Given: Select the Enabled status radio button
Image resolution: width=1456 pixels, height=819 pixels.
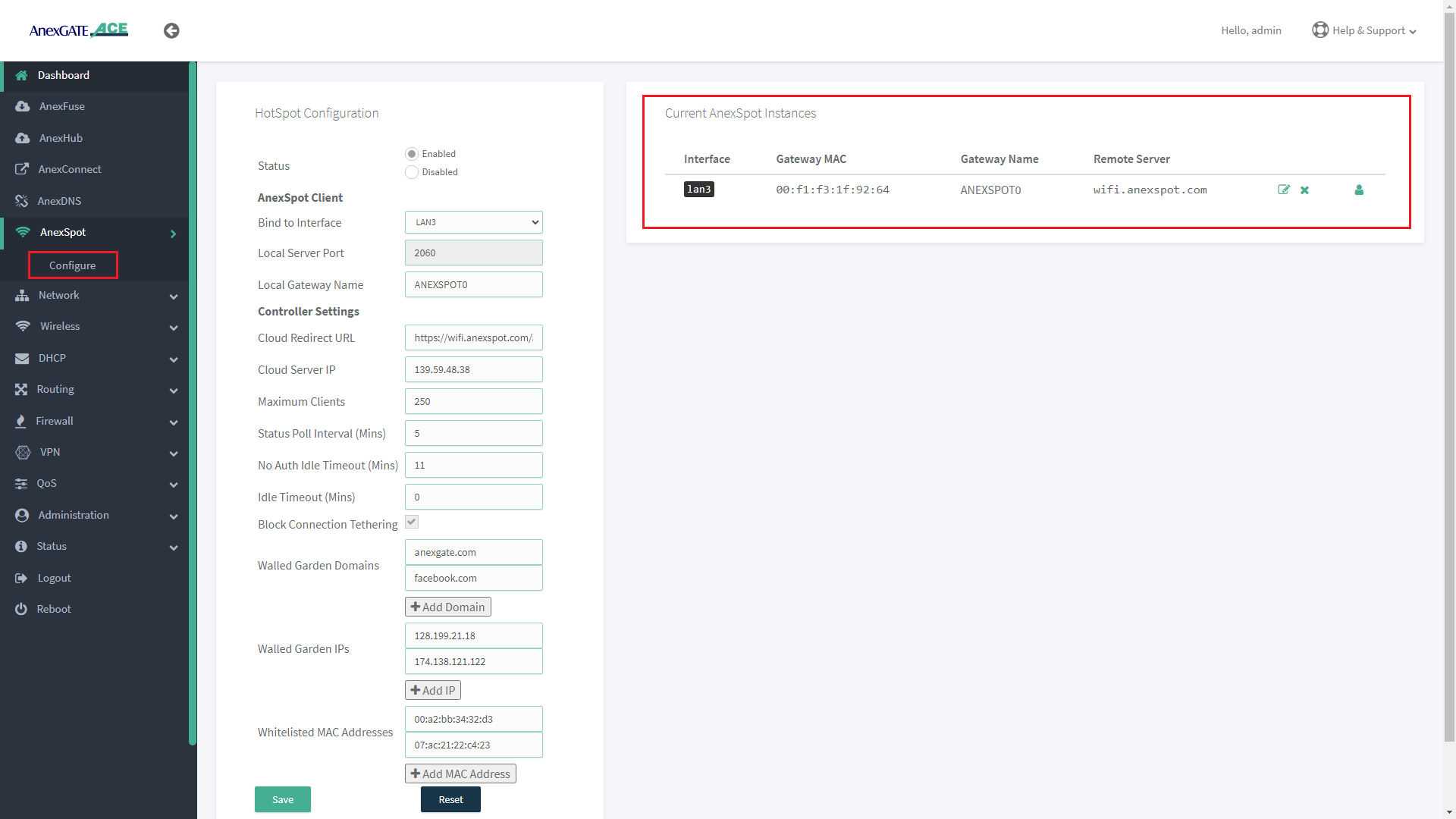Looking at the screenshot, I should tap(412, 153).
